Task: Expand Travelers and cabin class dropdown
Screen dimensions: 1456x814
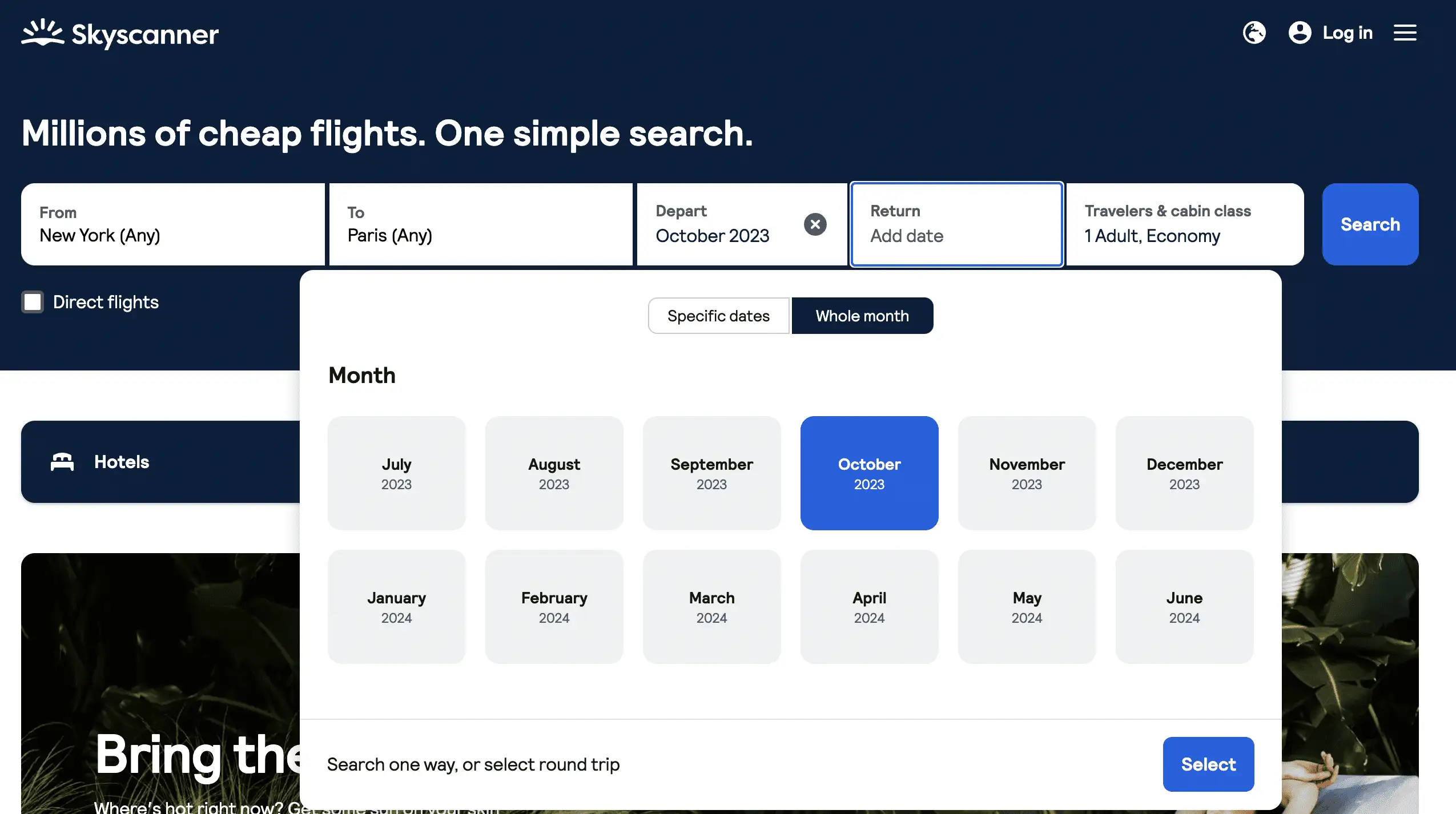Action: (1185, 224)
